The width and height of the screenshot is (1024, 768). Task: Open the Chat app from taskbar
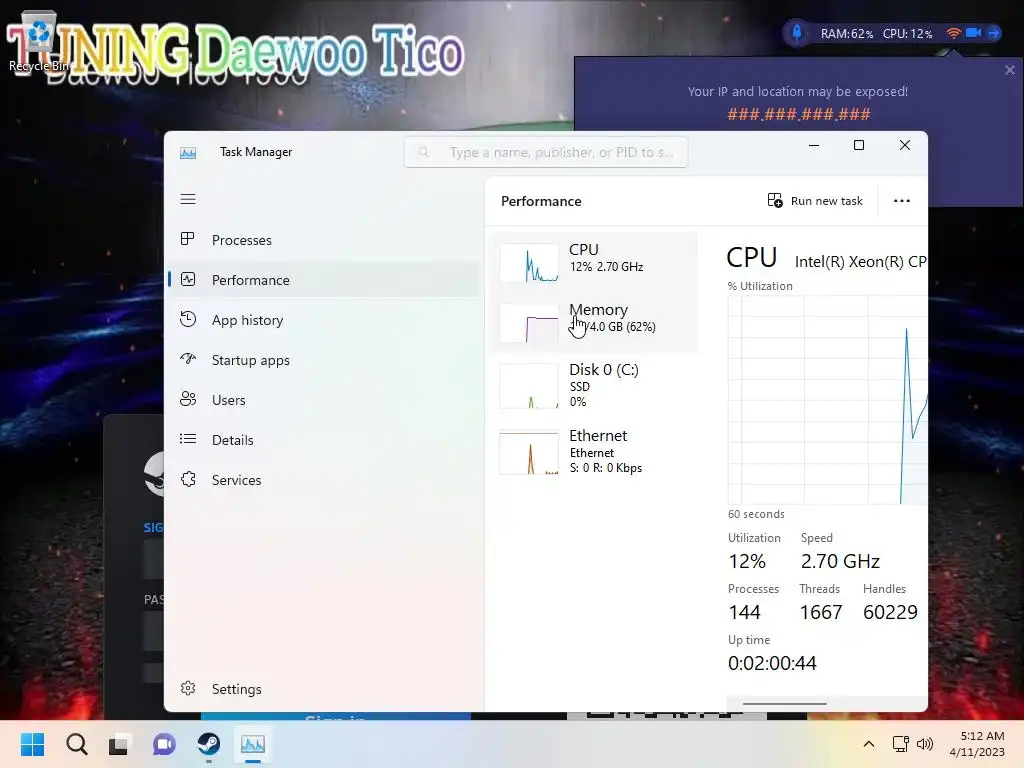tap(164, 744)
